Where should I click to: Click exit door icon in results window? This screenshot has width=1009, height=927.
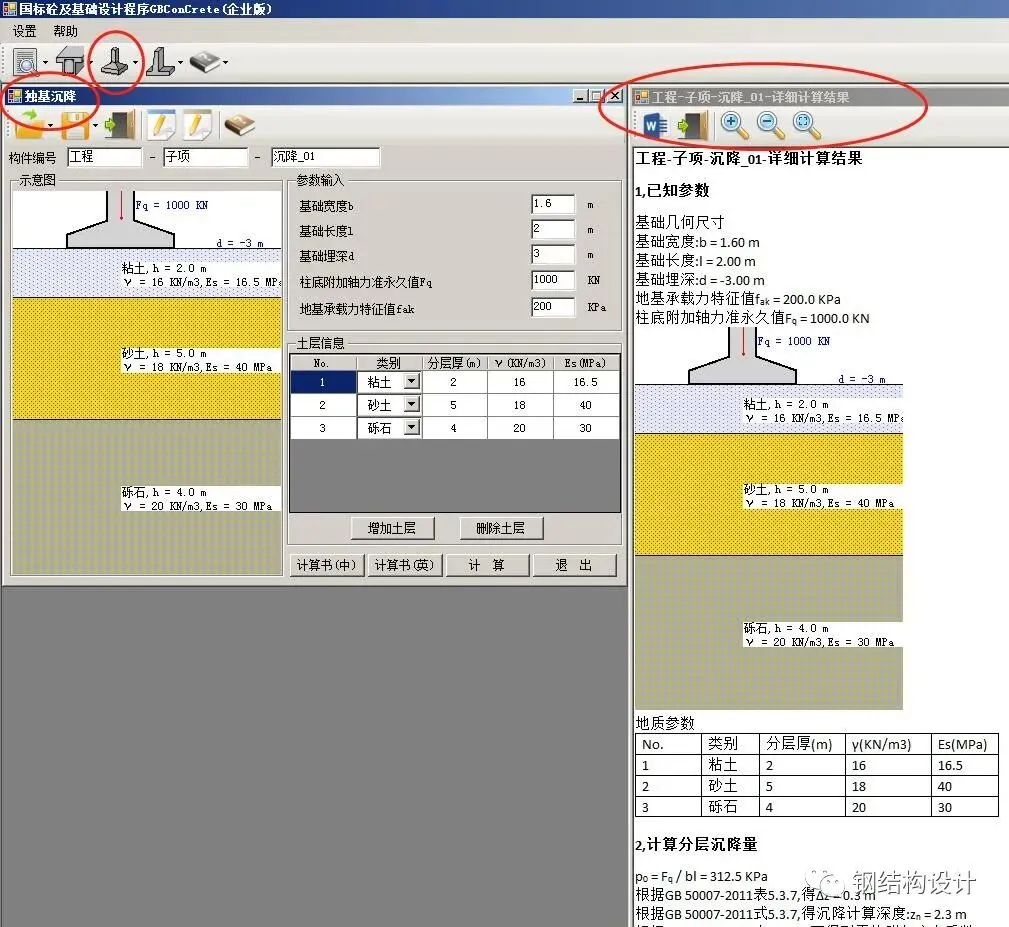[x=692, y=125]
